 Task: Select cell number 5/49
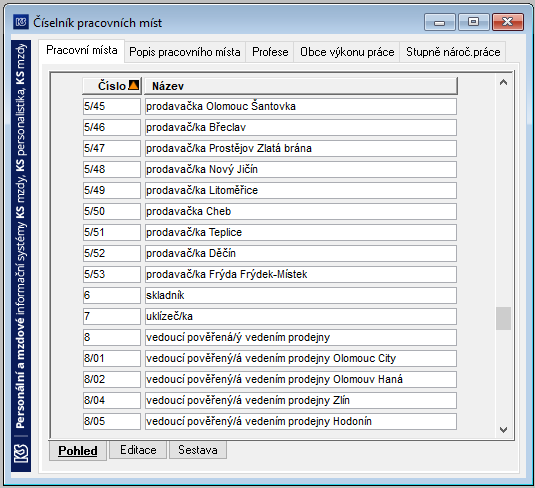tap(112, 190)
